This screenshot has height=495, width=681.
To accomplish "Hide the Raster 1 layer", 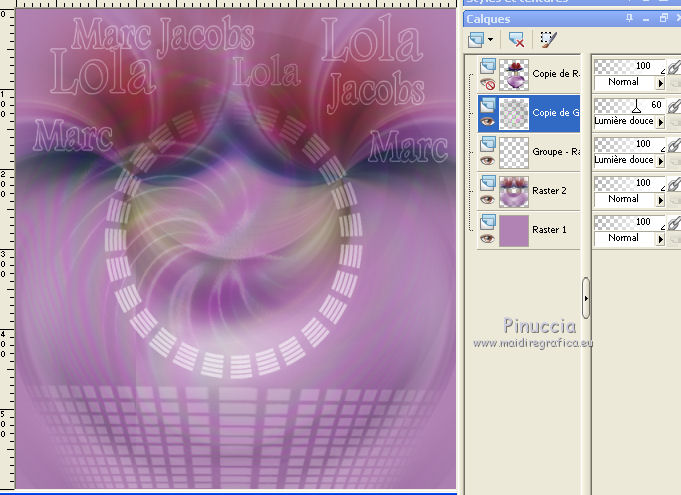I will click(x=488, y=239).
